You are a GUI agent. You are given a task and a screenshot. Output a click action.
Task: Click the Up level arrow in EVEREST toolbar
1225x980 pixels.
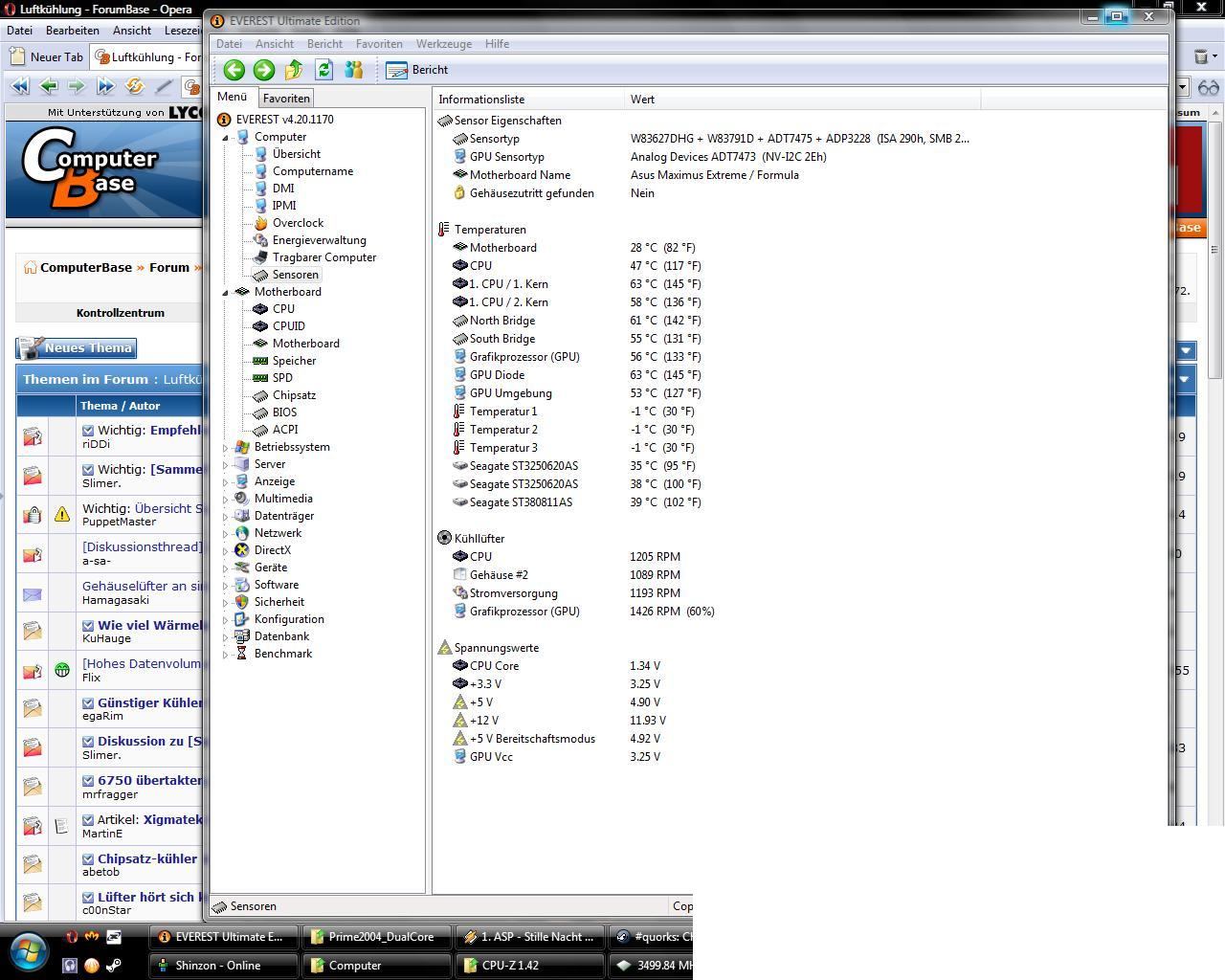[294, 70]
